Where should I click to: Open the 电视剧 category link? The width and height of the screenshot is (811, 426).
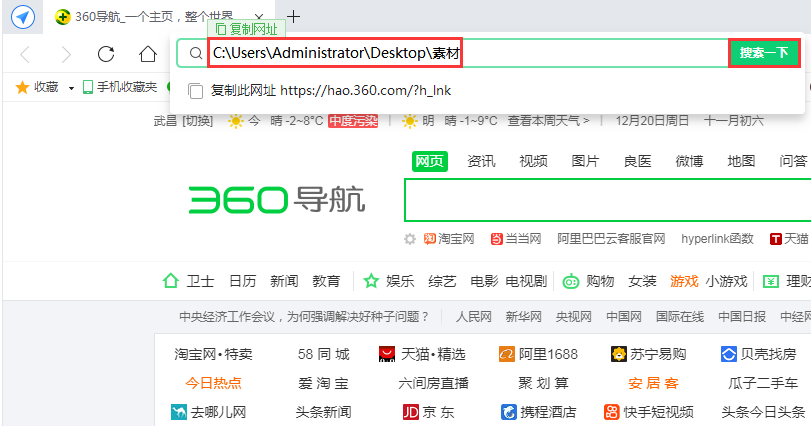tap(526, 281)
